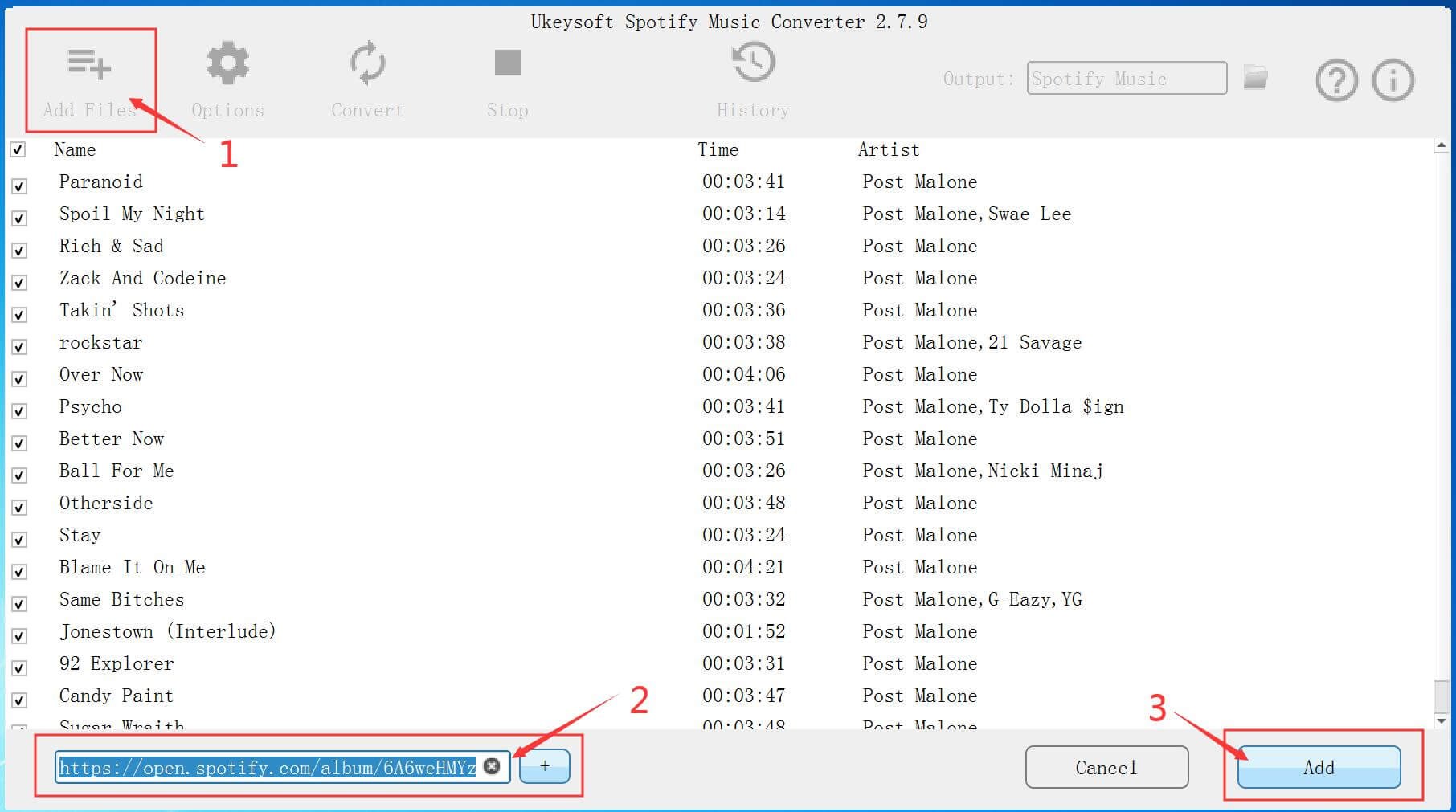The width and height of the screenshot is (1456, 812).
Task: Click the Cancel button
Action: [x=1106, y=767]
